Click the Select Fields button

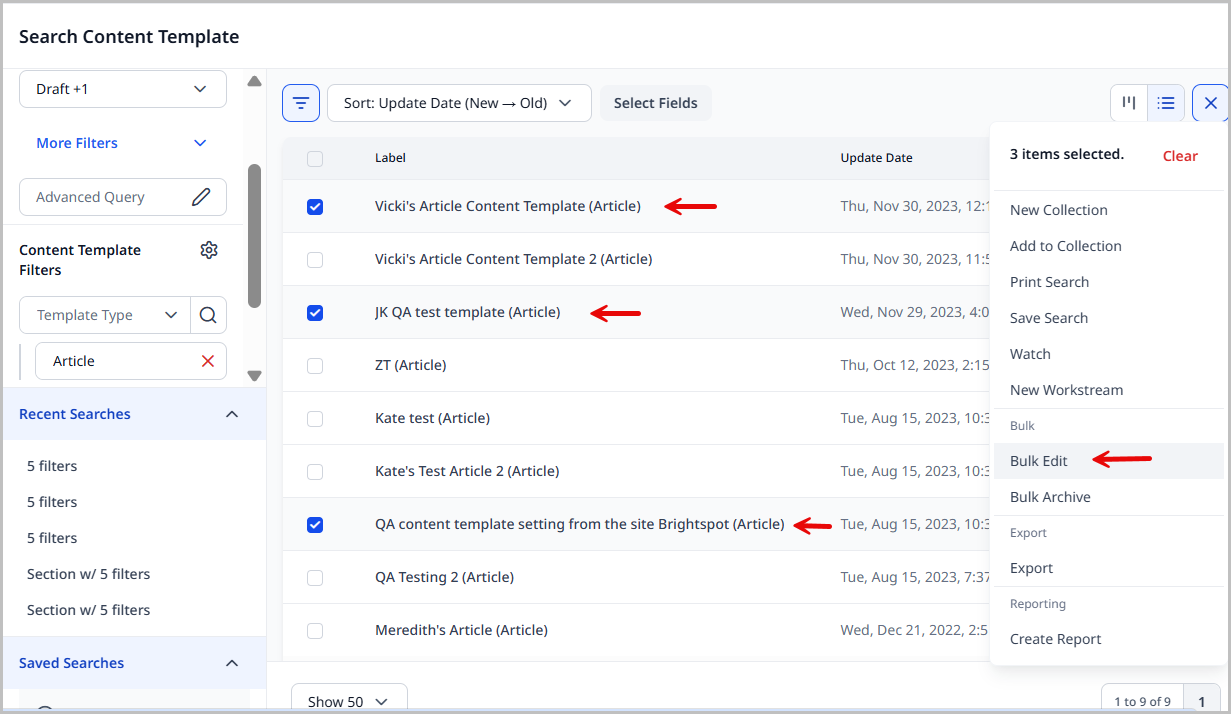pos(655,102)
